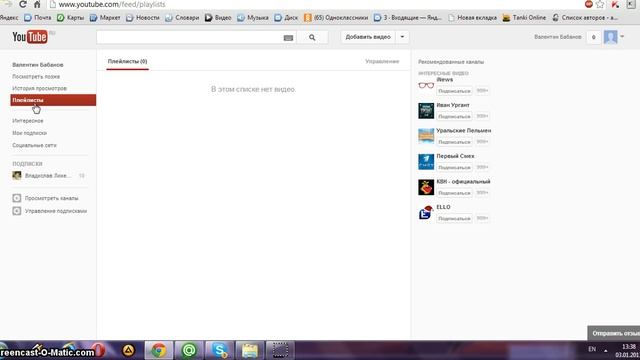
Task: Open the Маркет bookmark
Action: coord(105,18)
